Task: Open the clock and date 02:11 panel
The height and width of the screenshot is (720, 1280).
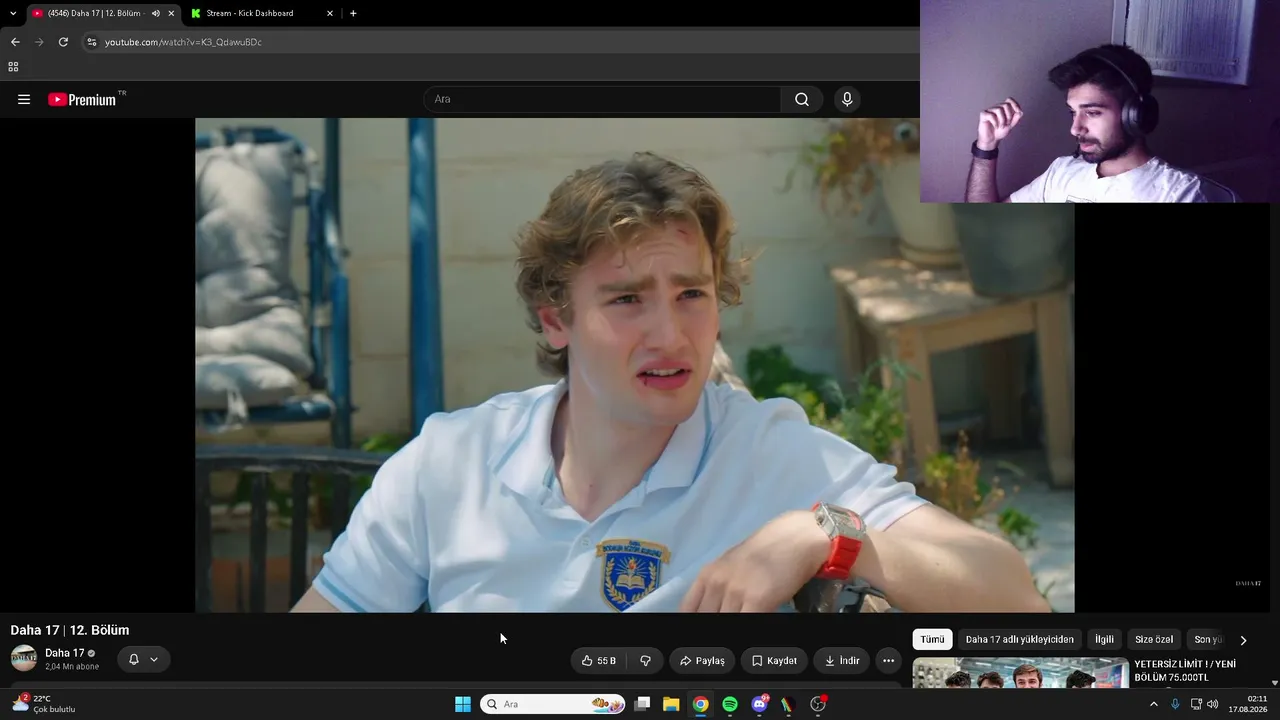Action: pyautogui.click(x=1249, y=704)
